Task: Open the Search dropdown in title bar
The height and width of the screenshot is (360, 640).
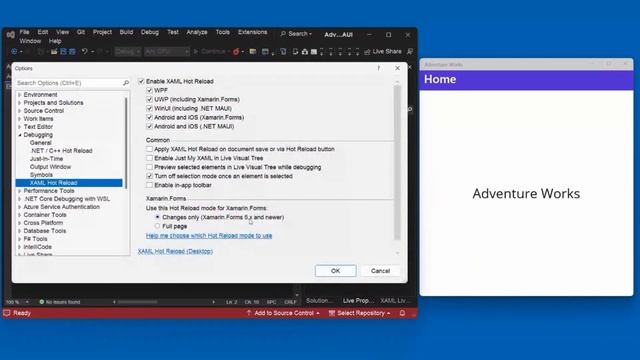Action: [296, 34]
